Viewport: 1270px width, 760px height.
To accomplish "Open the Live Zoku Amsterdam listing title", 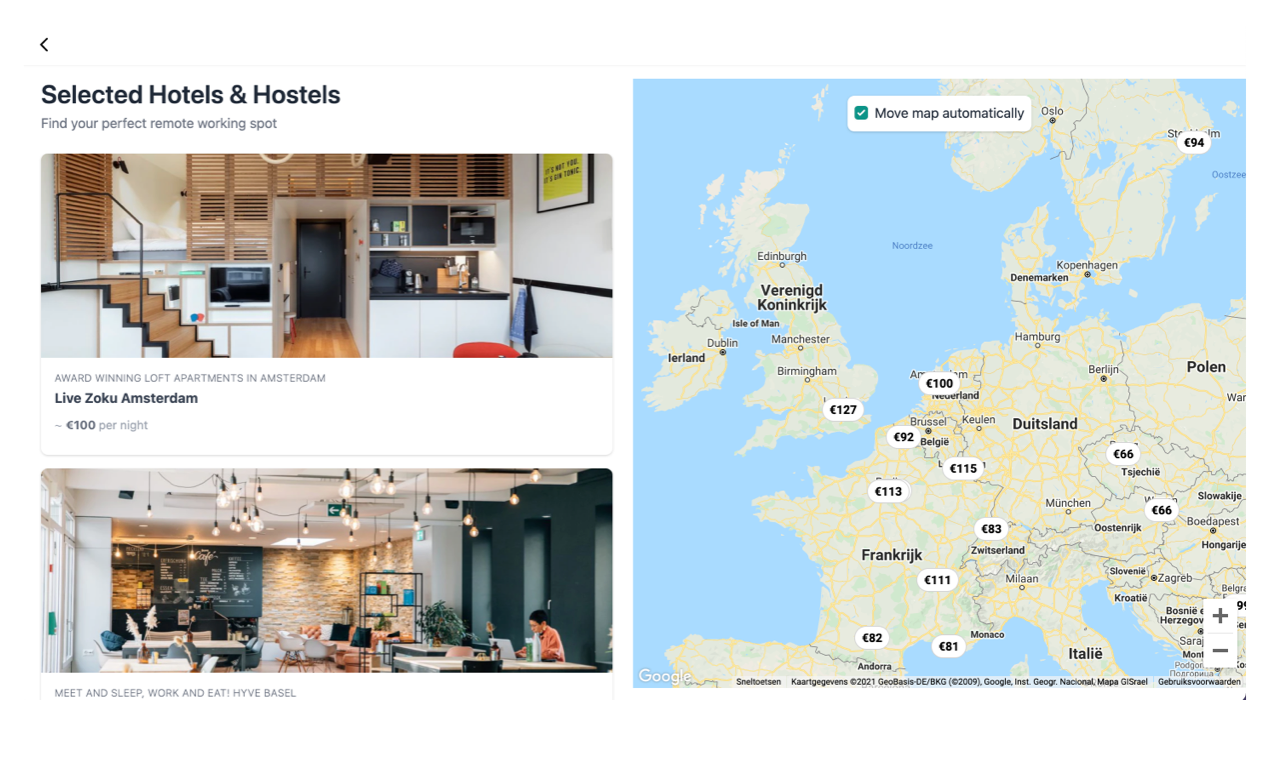I will click(x=126, y=398).
